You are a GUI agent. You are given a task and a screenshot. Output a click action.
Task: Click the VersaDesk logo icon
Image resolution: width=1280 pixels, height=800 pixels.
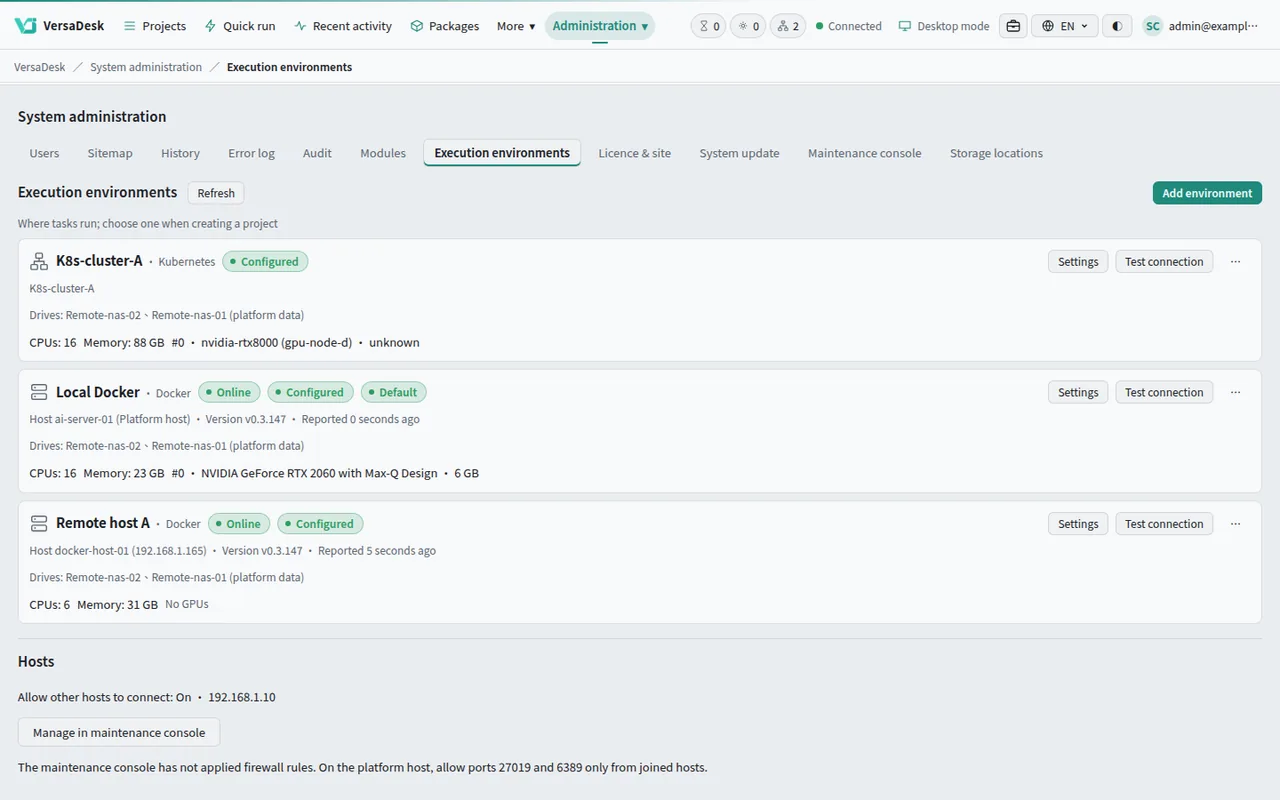(x=26, y=26)
